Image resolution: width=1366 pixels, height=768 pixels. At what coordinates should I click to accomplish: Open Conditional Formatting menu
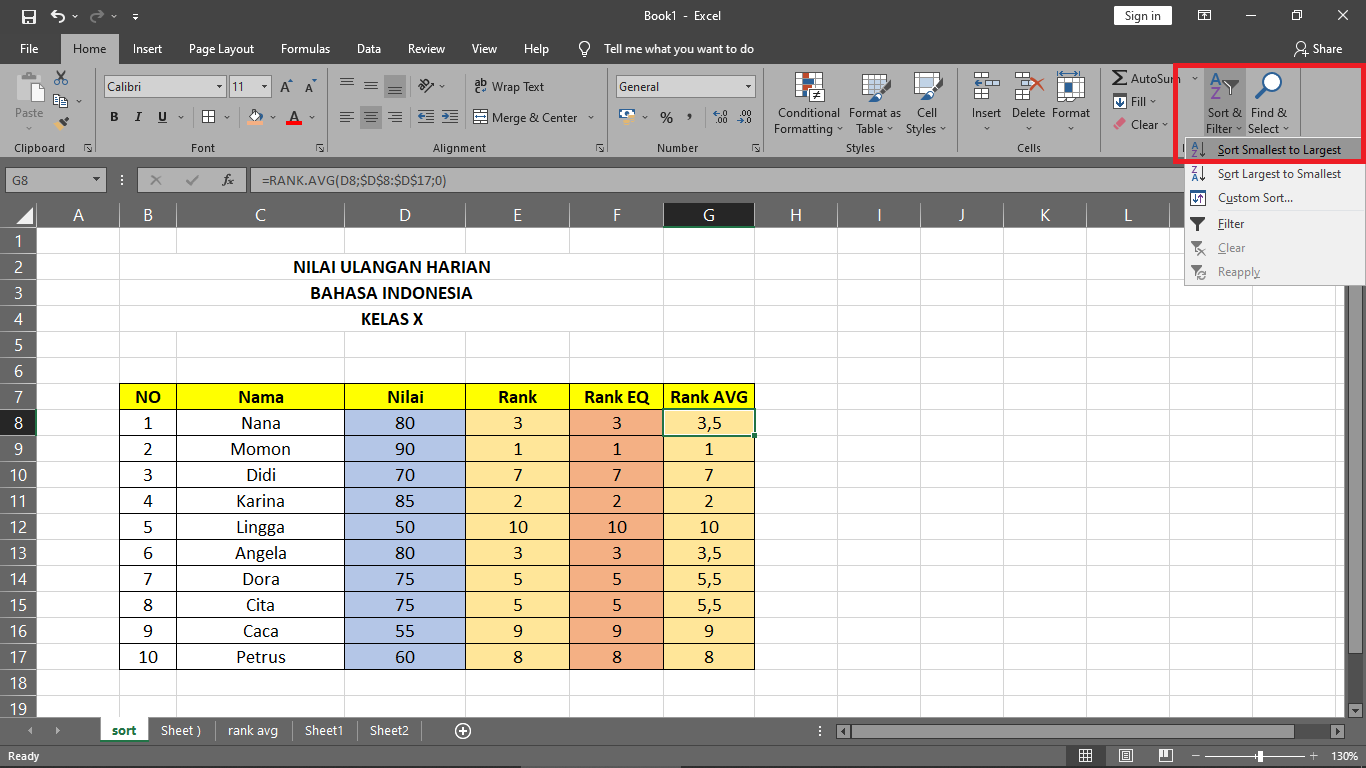click(808, 103)
